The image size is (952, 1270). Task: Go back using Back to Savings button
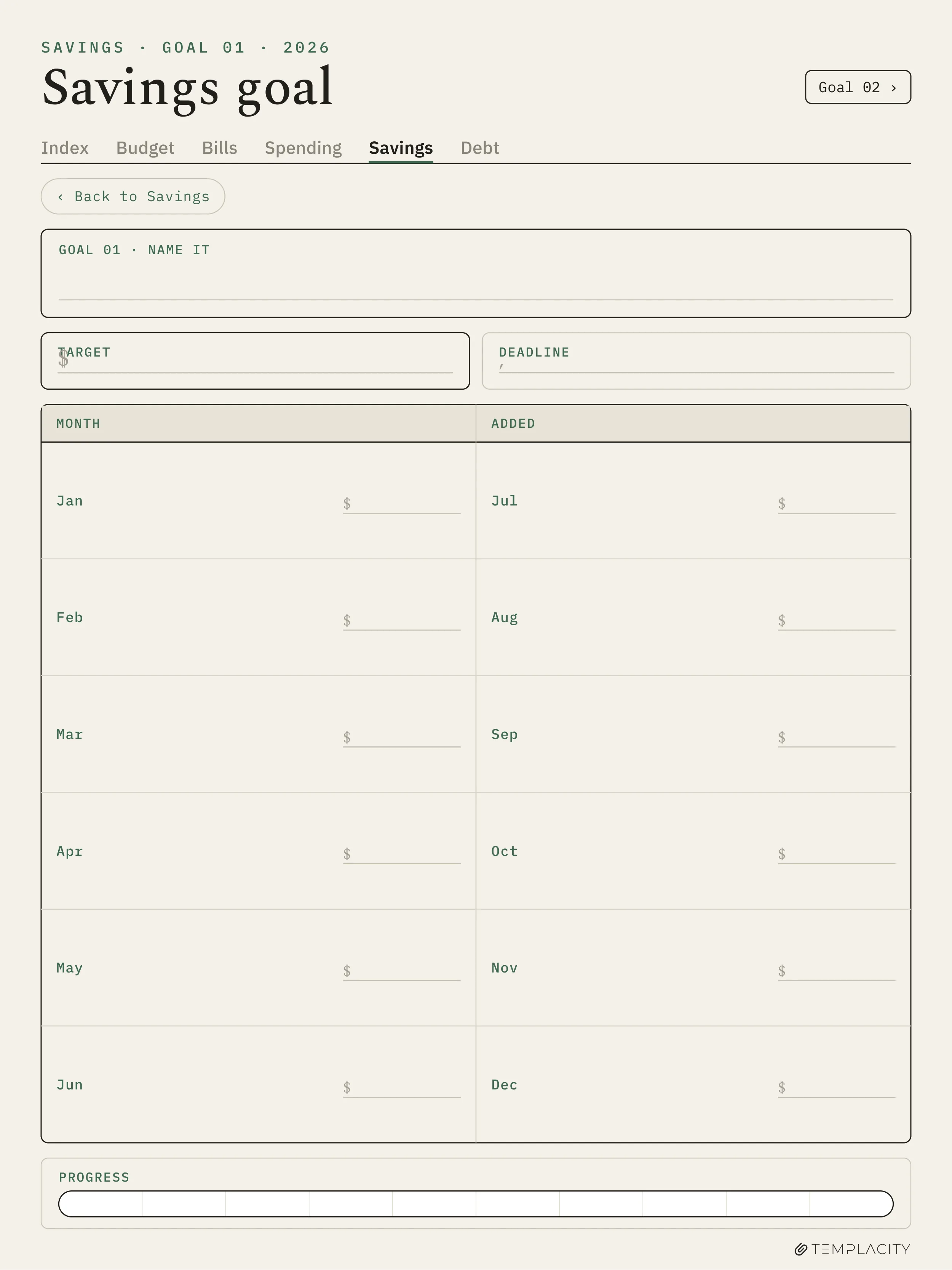click(x=133, y=196)
